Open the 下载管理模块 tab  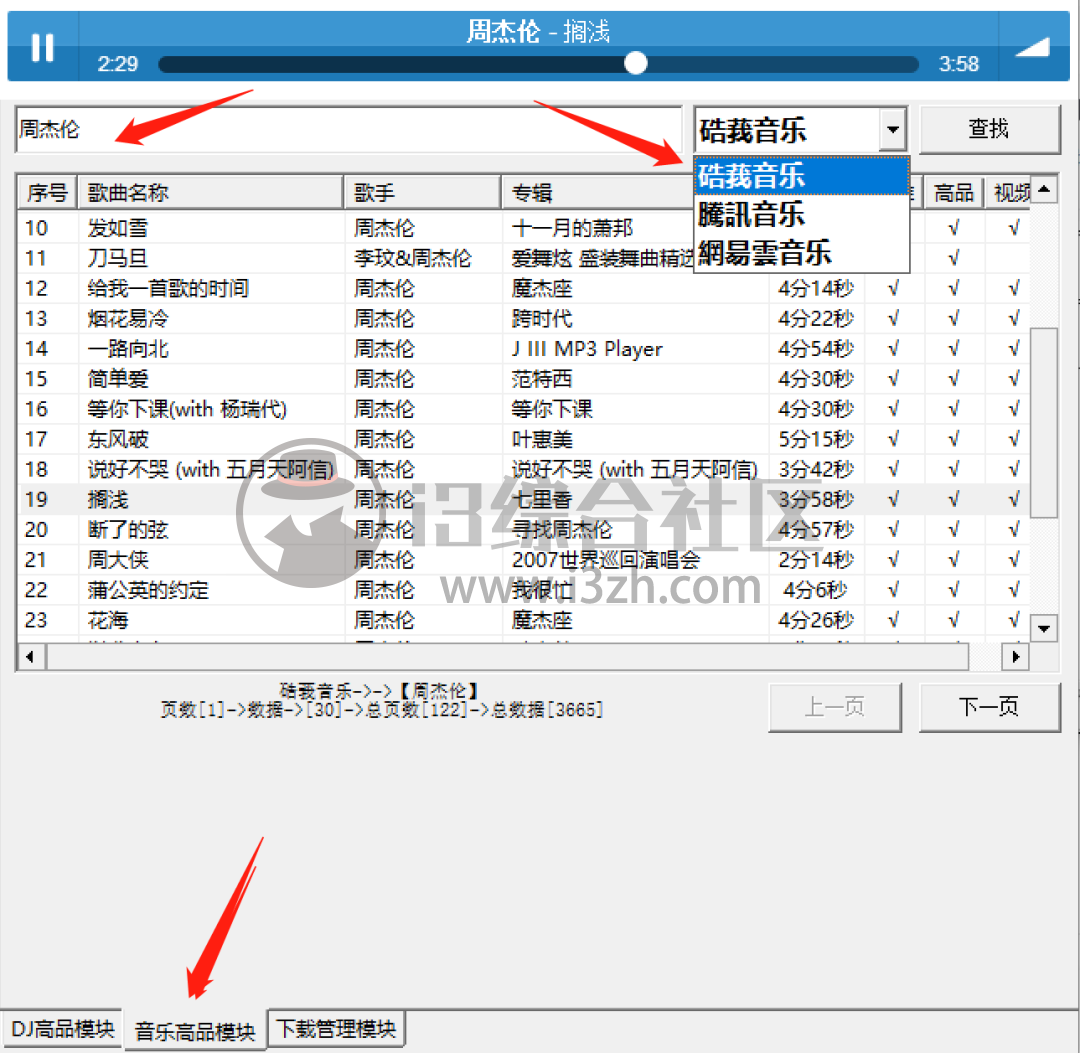pos(336,1029)
